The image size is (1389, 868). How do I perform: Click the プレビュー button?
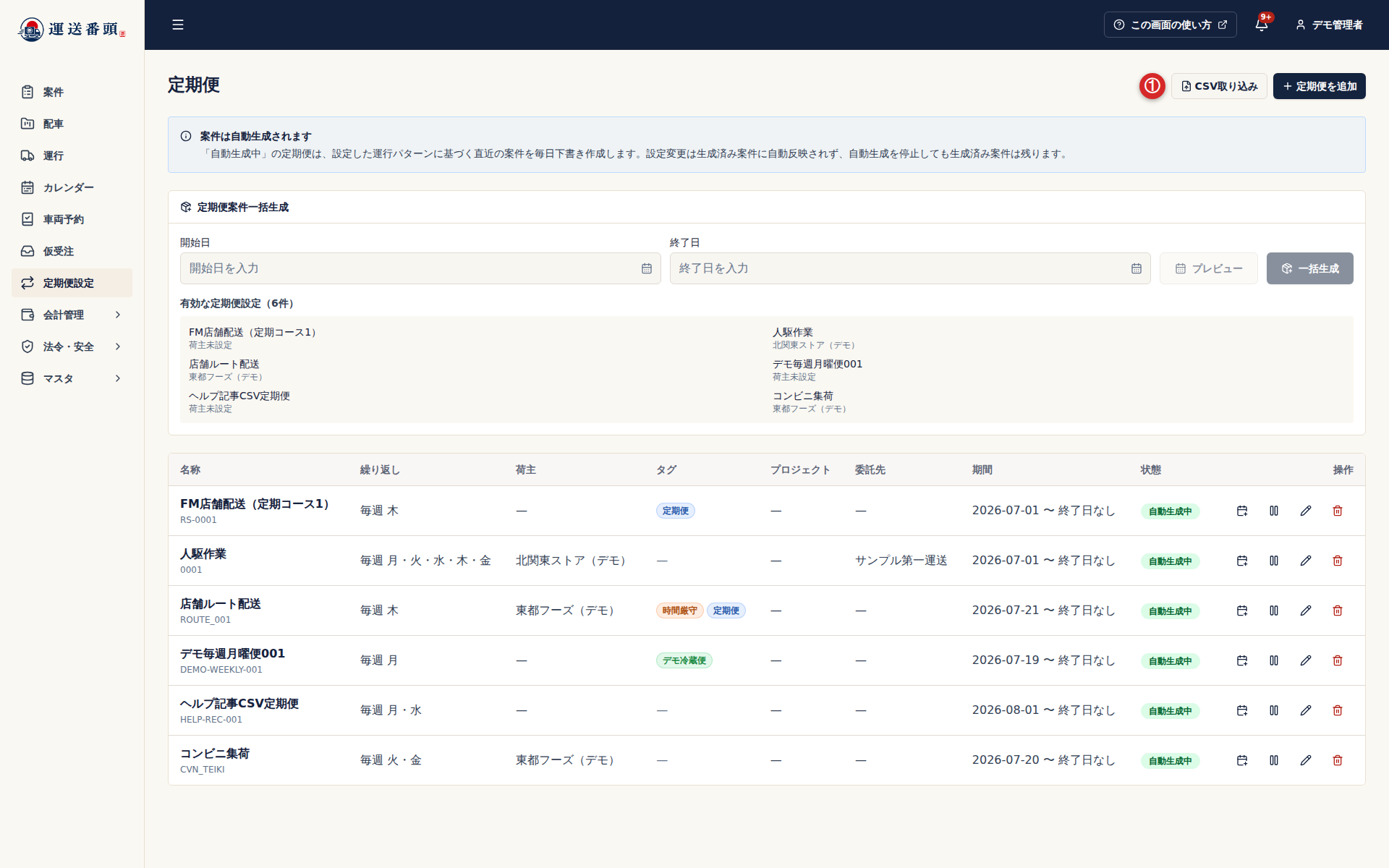coord(1208,268)
